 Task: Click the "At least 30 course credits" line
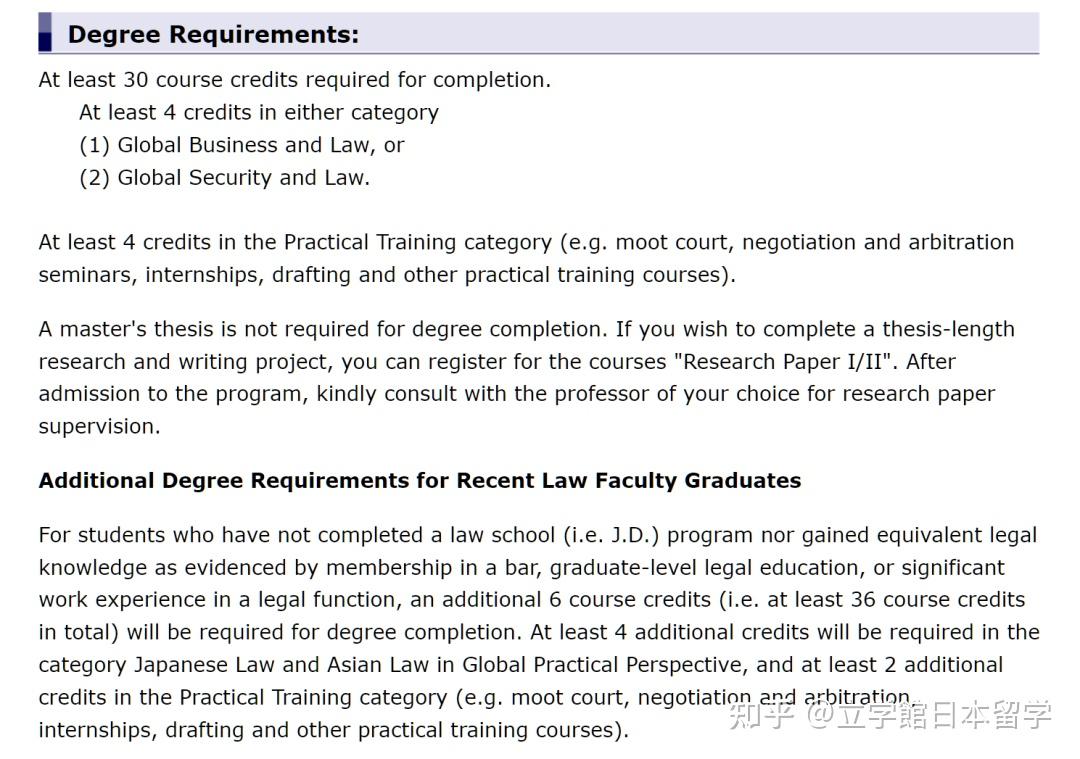(x=294, y=80)
